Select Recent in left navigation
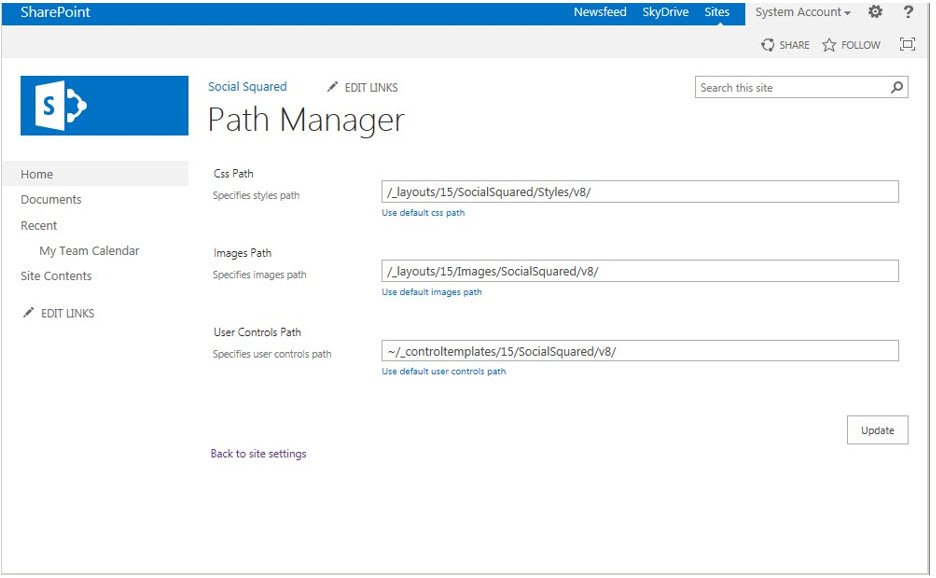The height and width of the screenshot is (578, 936). pyautogui.click(x=39, y=226)
